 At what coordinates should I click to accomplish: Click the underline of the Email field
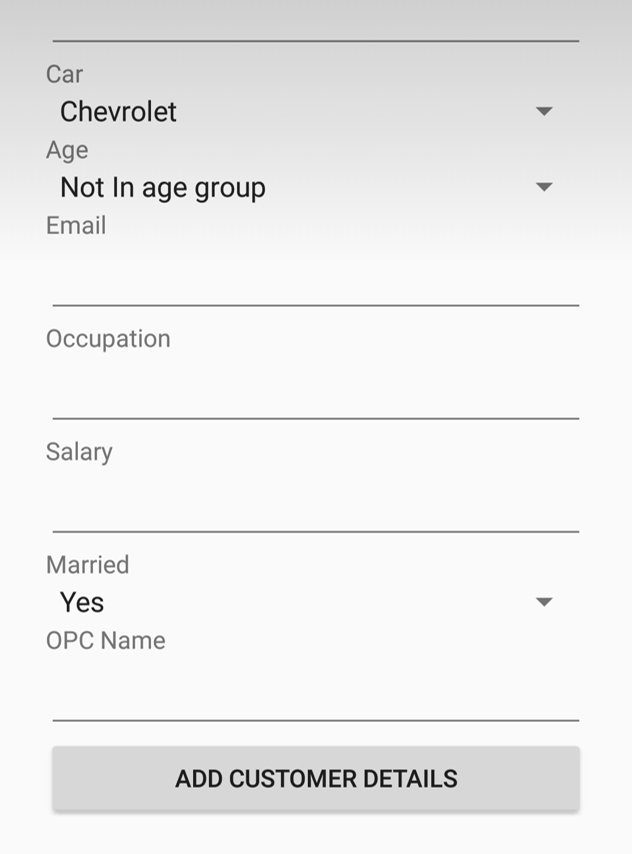pyautogui.click(x=315, y=303)
